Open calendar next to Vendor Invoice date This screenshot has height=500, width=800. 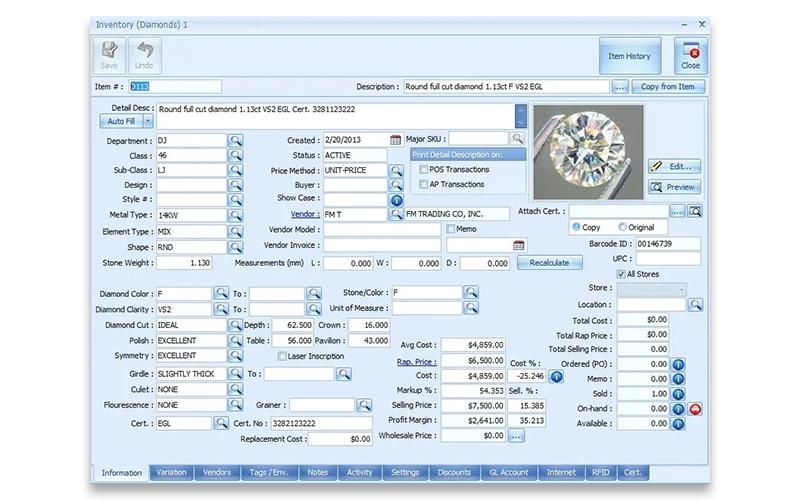(x=519, y=245)
